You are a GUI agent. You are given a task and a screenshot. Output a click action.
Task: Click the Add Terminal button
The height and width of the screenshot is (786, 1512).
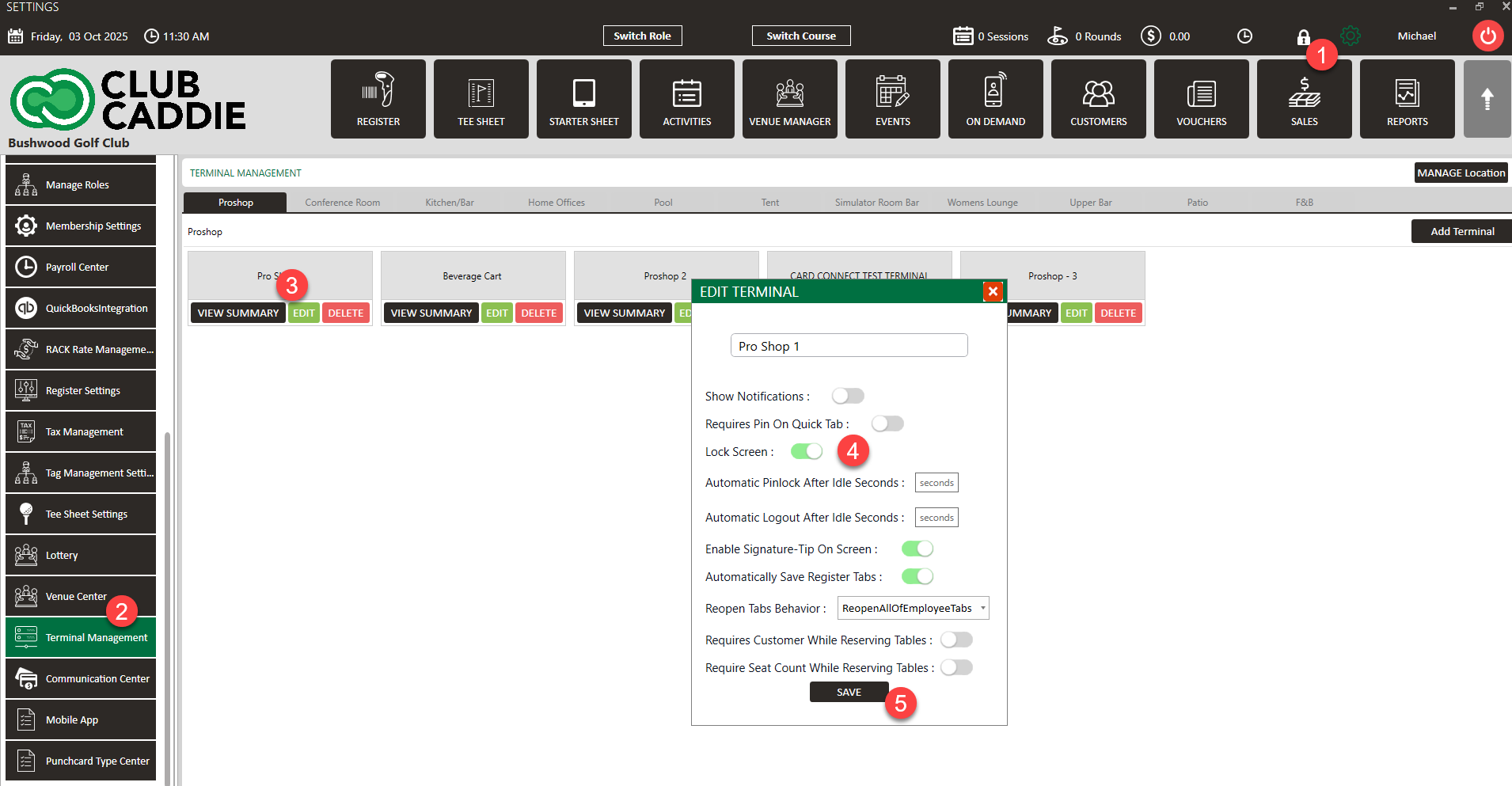click(x=1462, y=231)
